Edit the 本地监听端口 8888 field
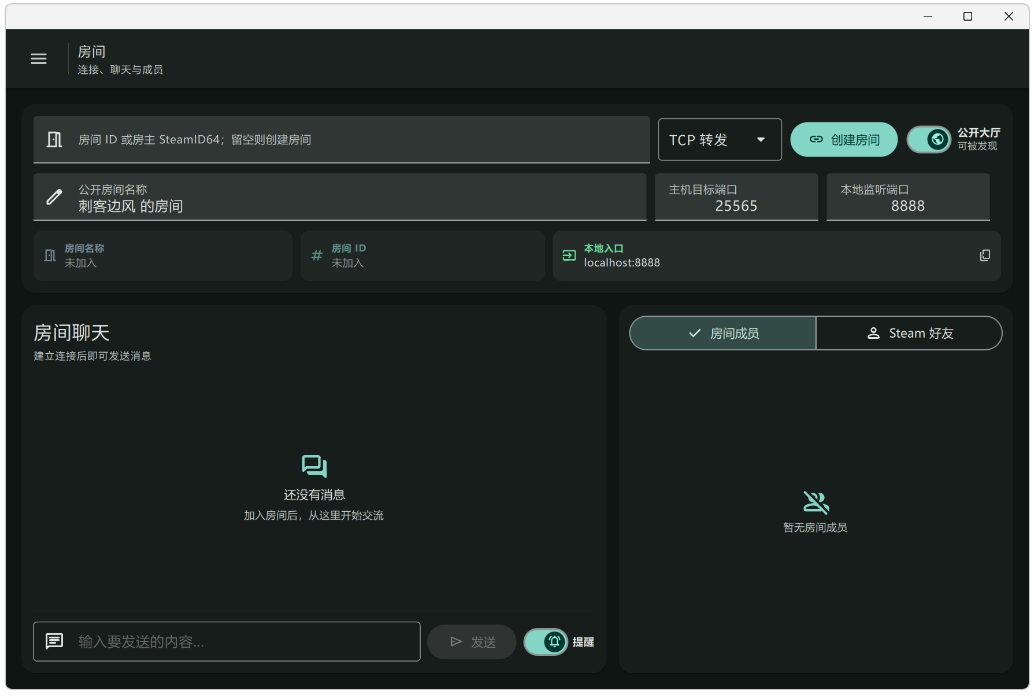 [x=908, y=197]
